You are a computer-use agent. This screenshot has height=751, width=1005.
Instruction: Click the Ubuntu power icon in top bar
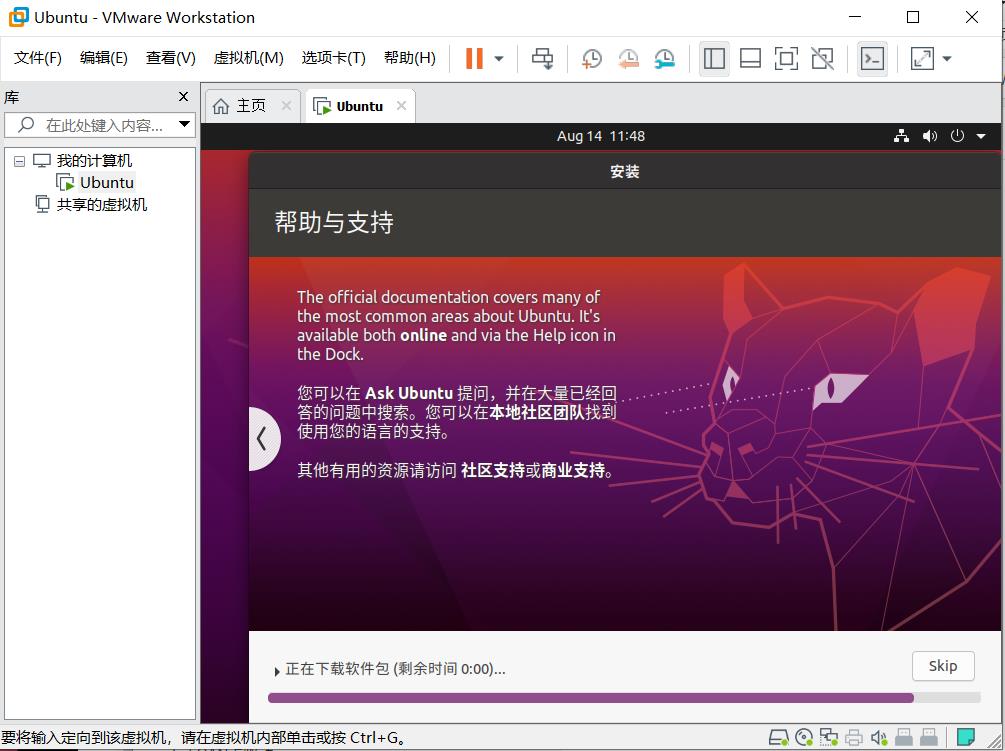click(x=957, y=136)
